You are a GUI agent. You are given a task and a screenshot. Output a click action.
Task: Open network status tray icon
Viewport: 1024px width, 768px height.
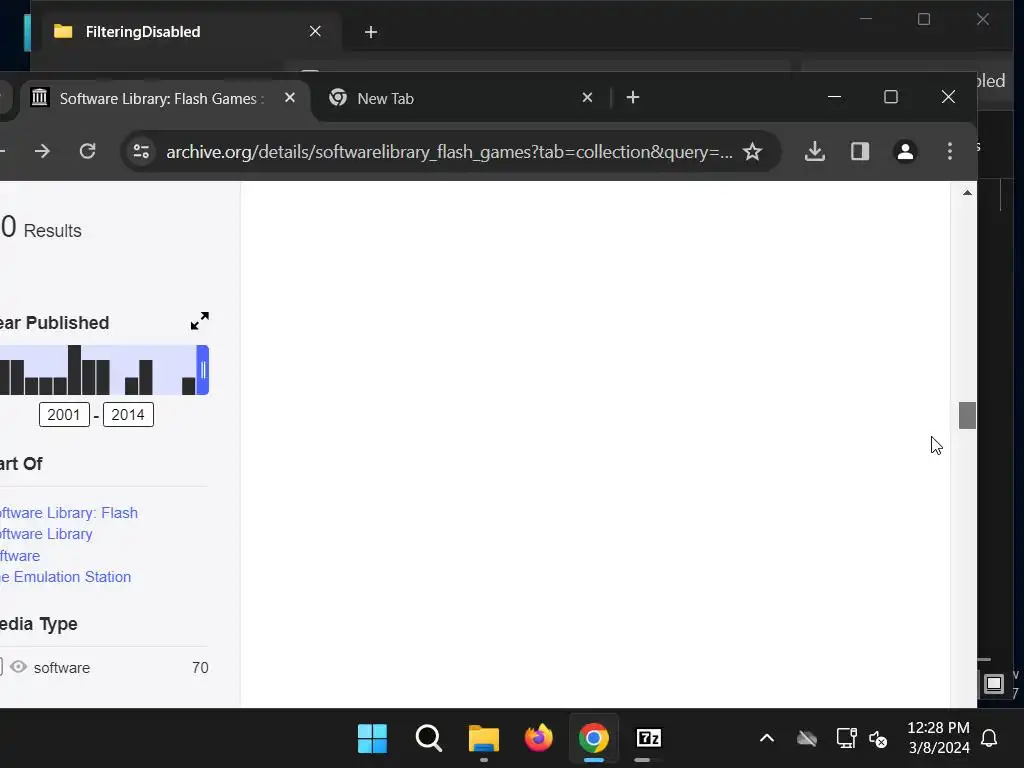(846, 739)
